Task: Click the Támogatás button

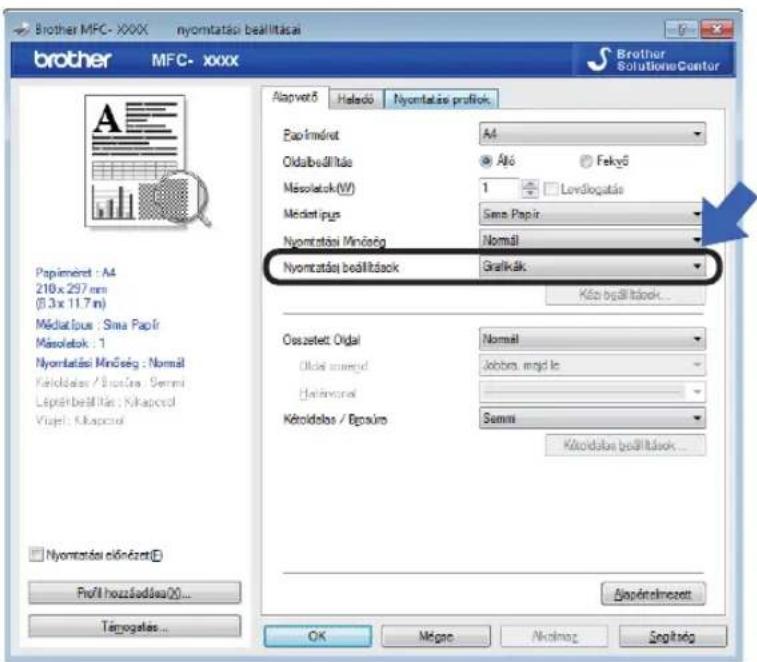Action: 134,627
